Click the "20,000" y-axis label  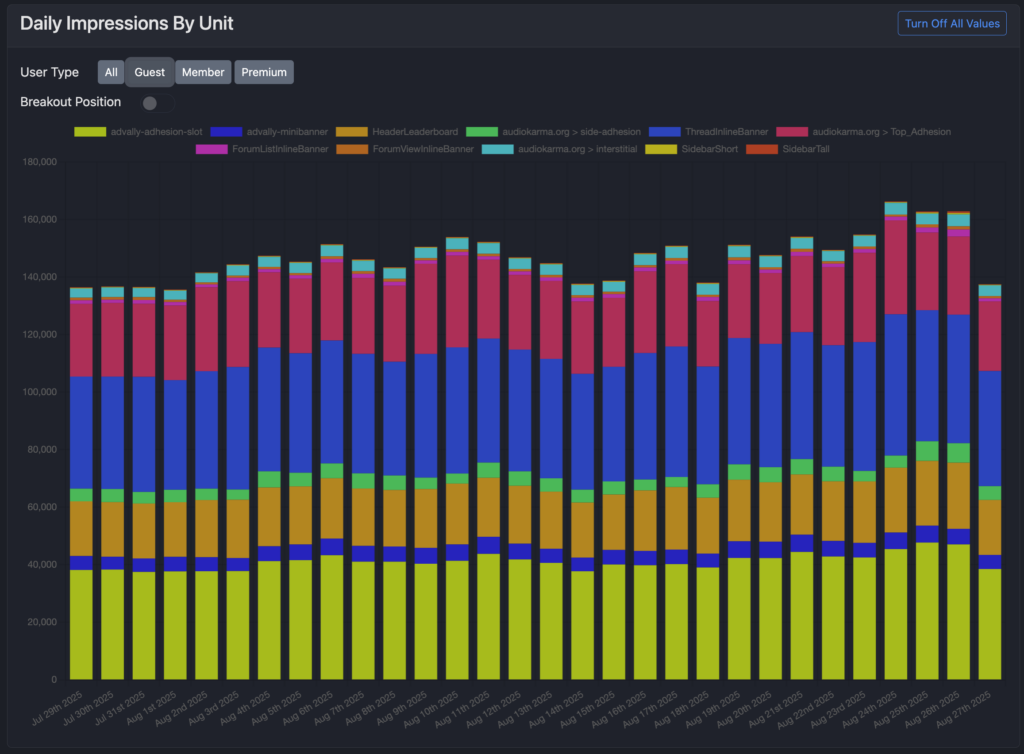point(42,621)
